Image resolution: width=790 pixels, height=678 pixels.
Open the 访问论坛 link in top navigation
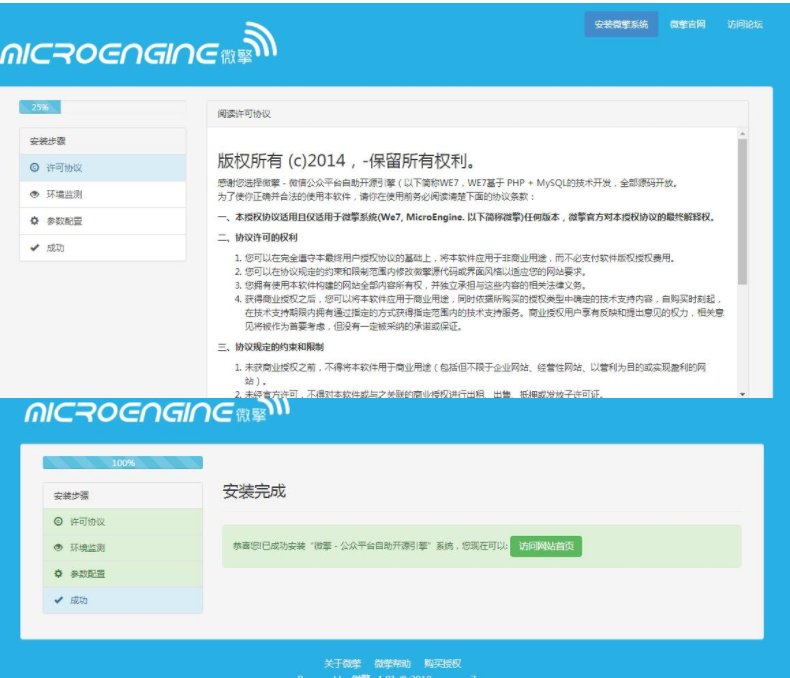click(x=745, y=24)
